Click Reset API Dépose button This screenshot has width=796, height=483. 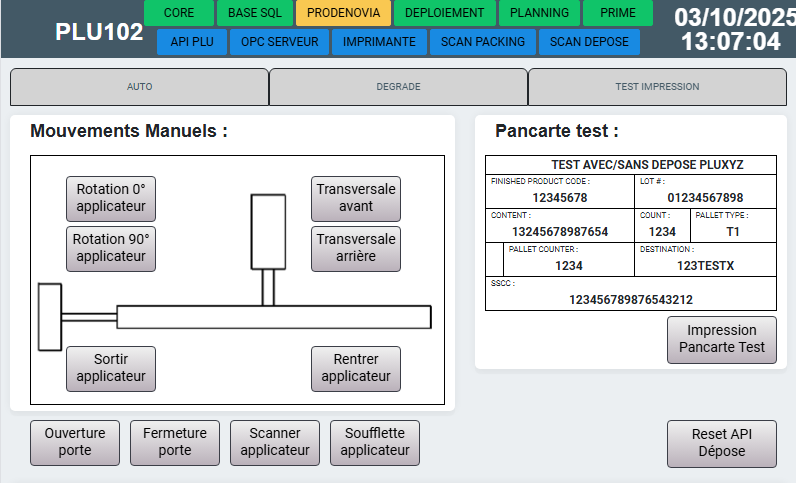[x=721, y=443]
